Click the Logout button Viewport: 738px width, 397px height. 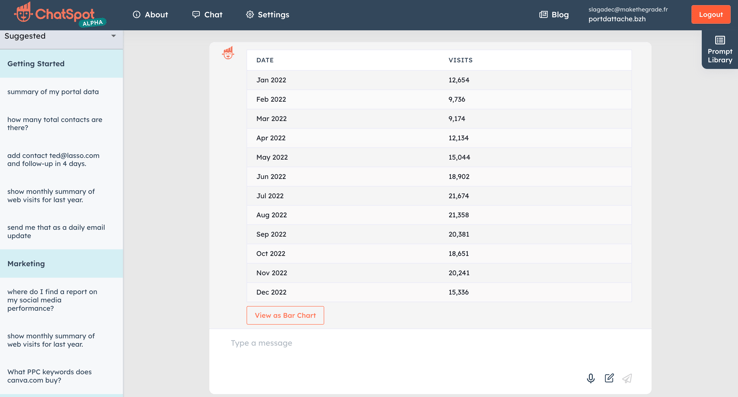pyautogui.click(x=711, y=15)
